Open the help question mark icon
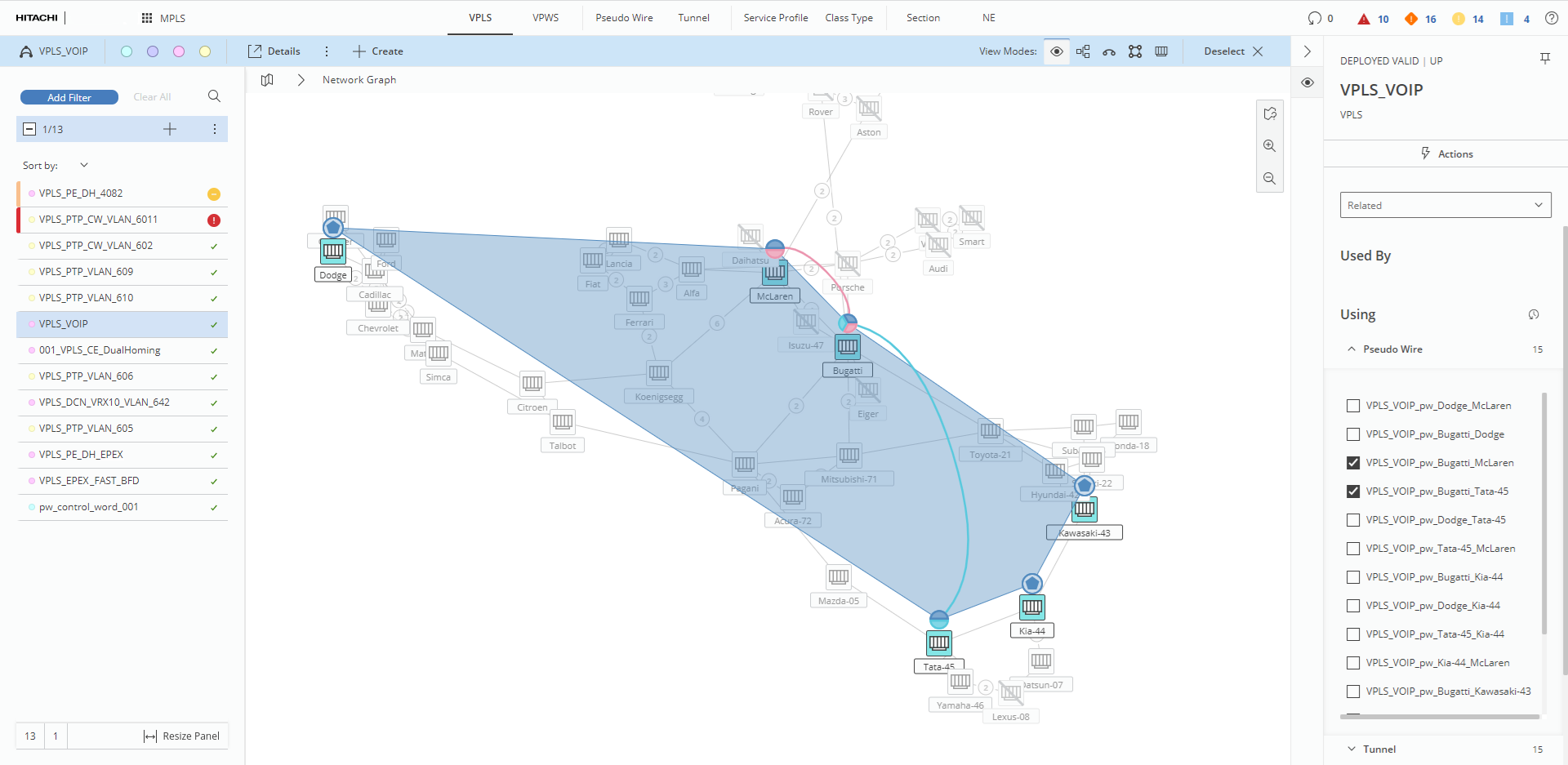1568x765 pixels. 1551,18
